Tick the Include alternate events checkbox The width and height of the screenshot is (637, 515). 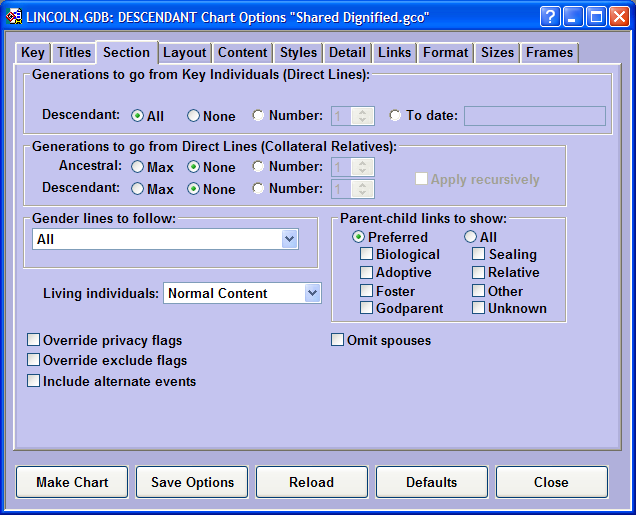[34, 381]
